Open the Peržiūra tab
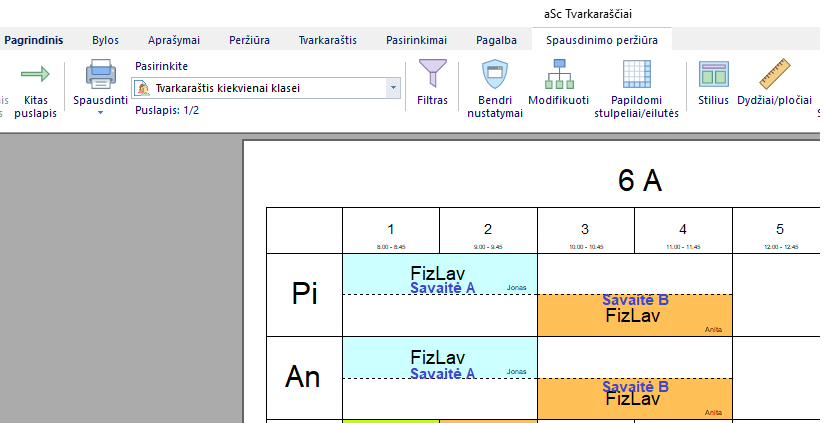Viewport: 825px width, 423px height. 249,40
